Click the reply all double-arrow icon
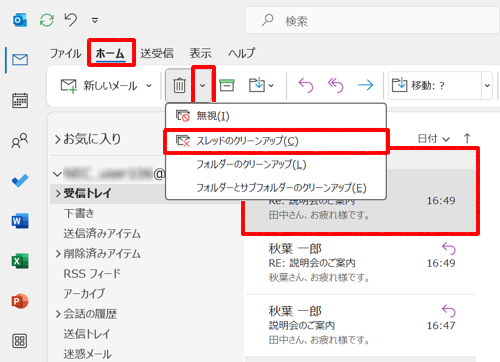Viewport: 500px width, 362px height. click(x=335, y=85)
